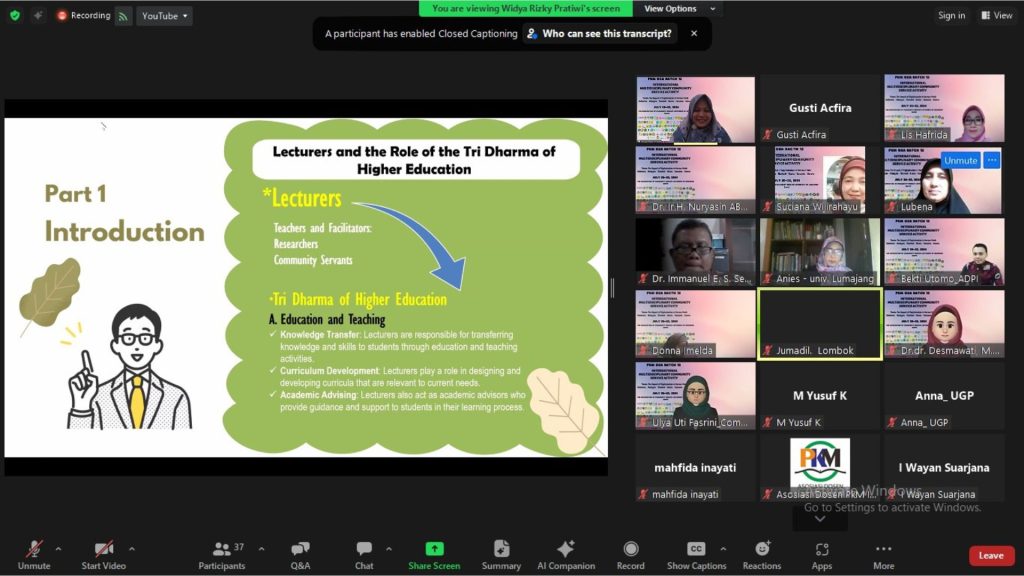Open the More menu in toolbar
Viewport: 1024px width, 576px height.
click(883, 549)
